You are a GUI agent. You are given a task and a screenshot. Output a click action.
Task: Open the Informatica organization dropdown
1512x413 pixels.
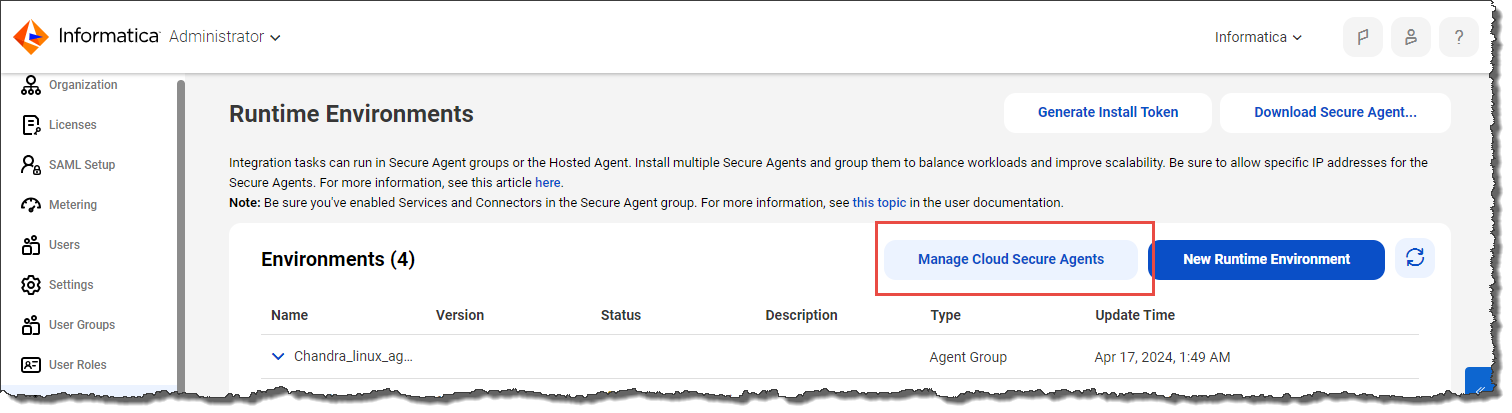tap(1258, 37)
